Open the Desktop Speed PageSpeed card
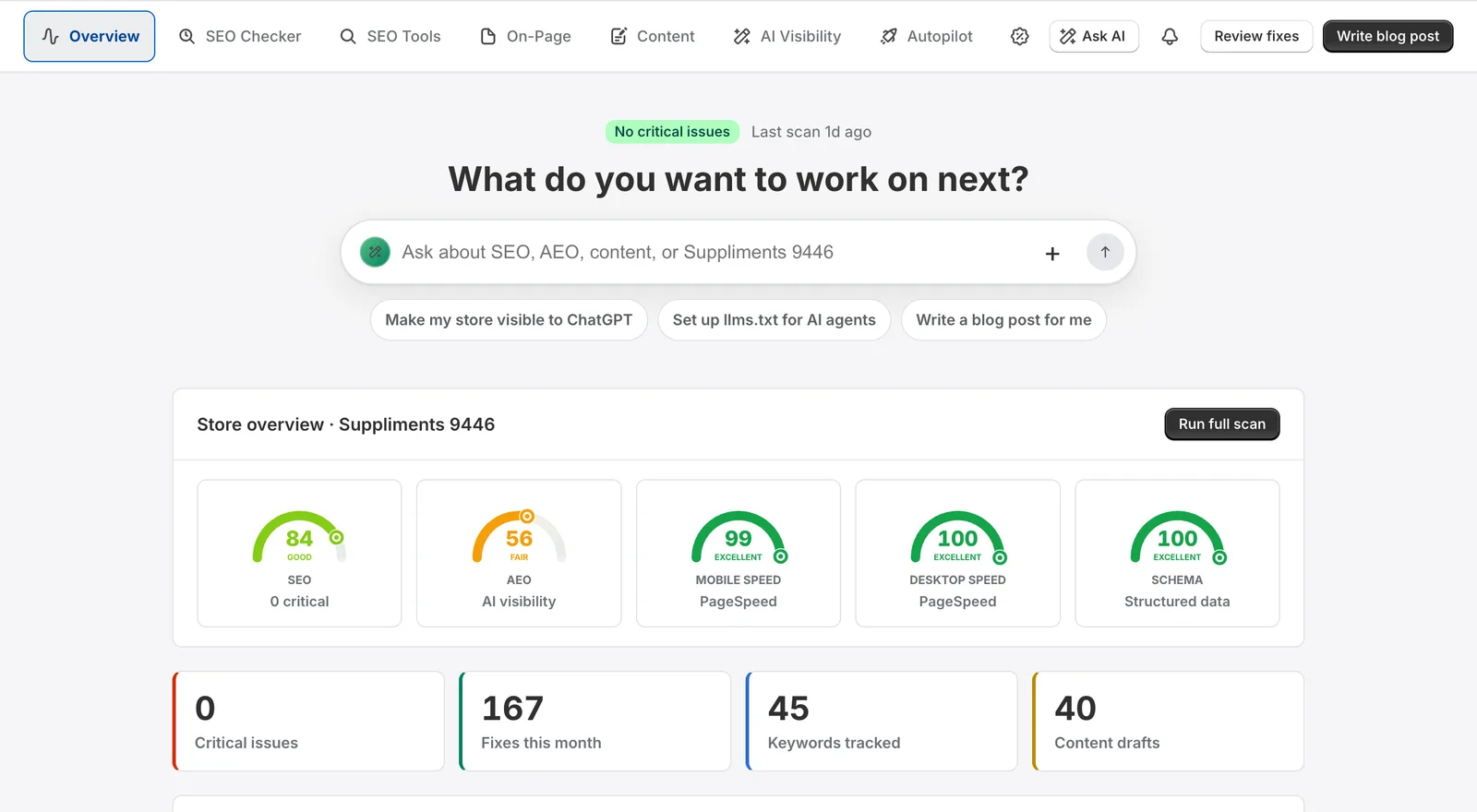Viewport: 1477px width, 812px height. click(x=957, y=553)
